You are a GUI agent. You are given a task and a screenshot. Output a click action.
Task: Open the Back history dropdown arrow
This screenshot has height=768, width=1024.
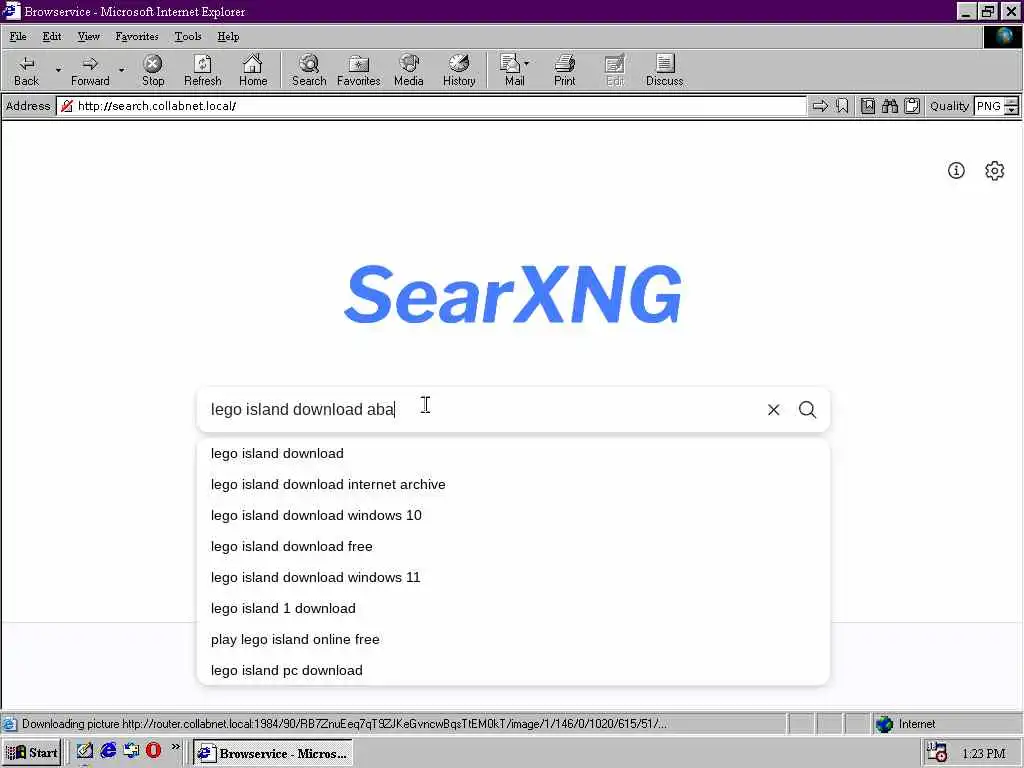[x=58, y=70]
